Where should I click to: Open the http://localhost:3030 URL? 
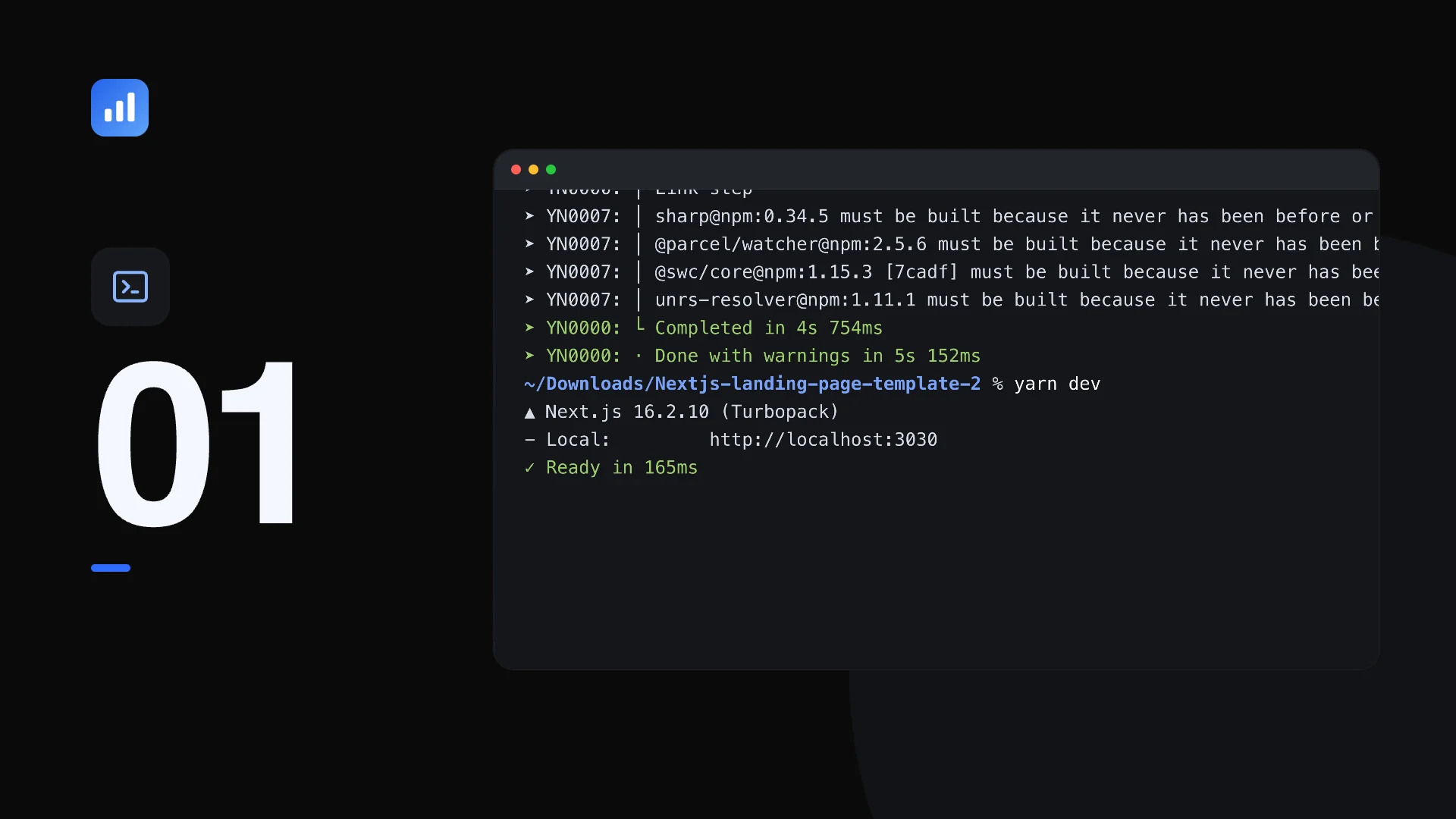coord(823,440)
